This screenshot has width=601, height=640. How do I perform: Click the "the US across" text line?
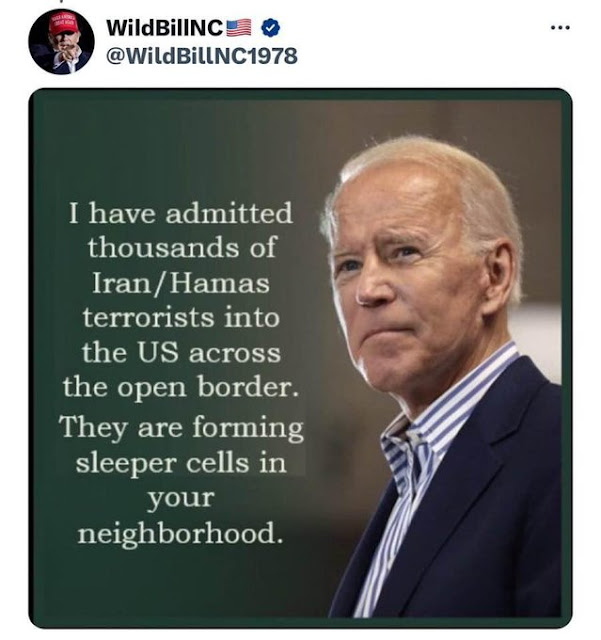(x=181, y=352)
